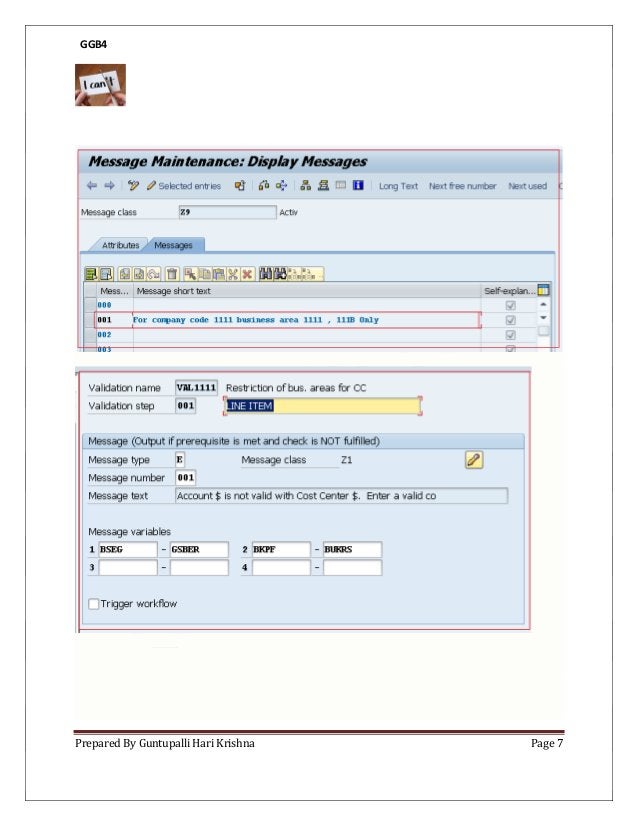Click the forward arrow in the Display Messages toolbar
Screen dimensions: 638x826
click(109, 185)
